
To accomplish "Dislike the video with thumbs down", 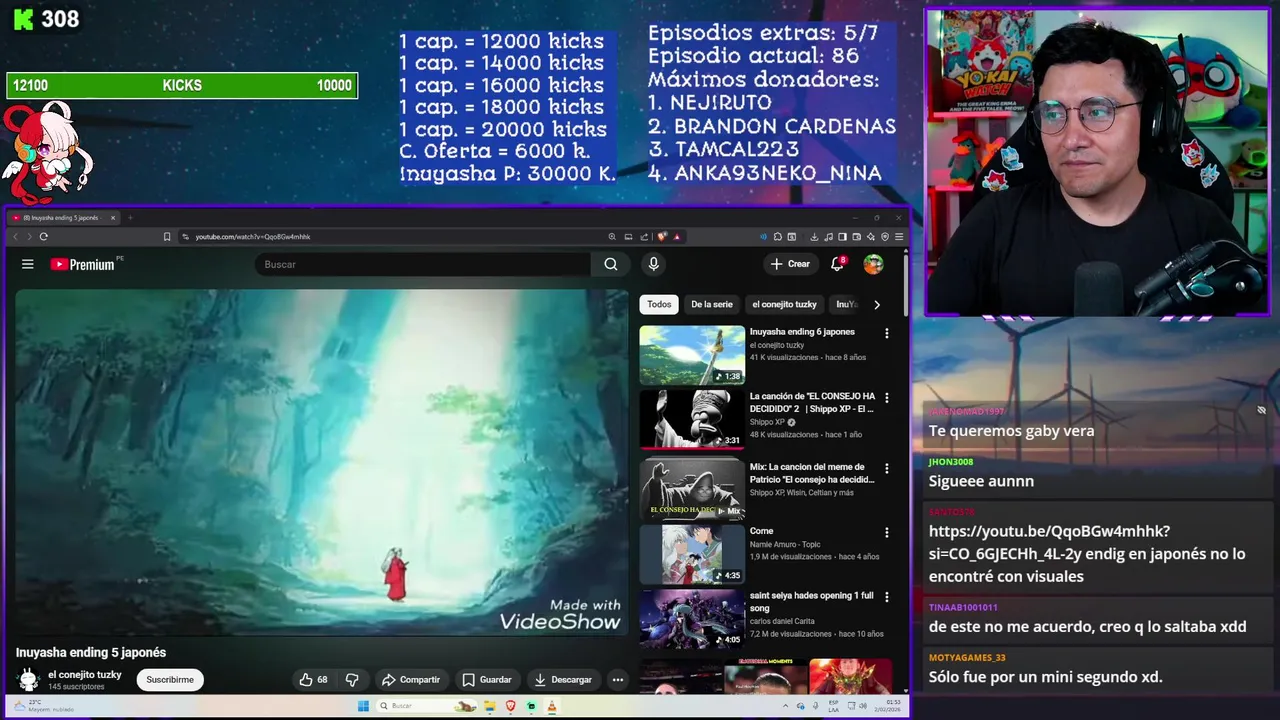I will [x=352, y=680].
